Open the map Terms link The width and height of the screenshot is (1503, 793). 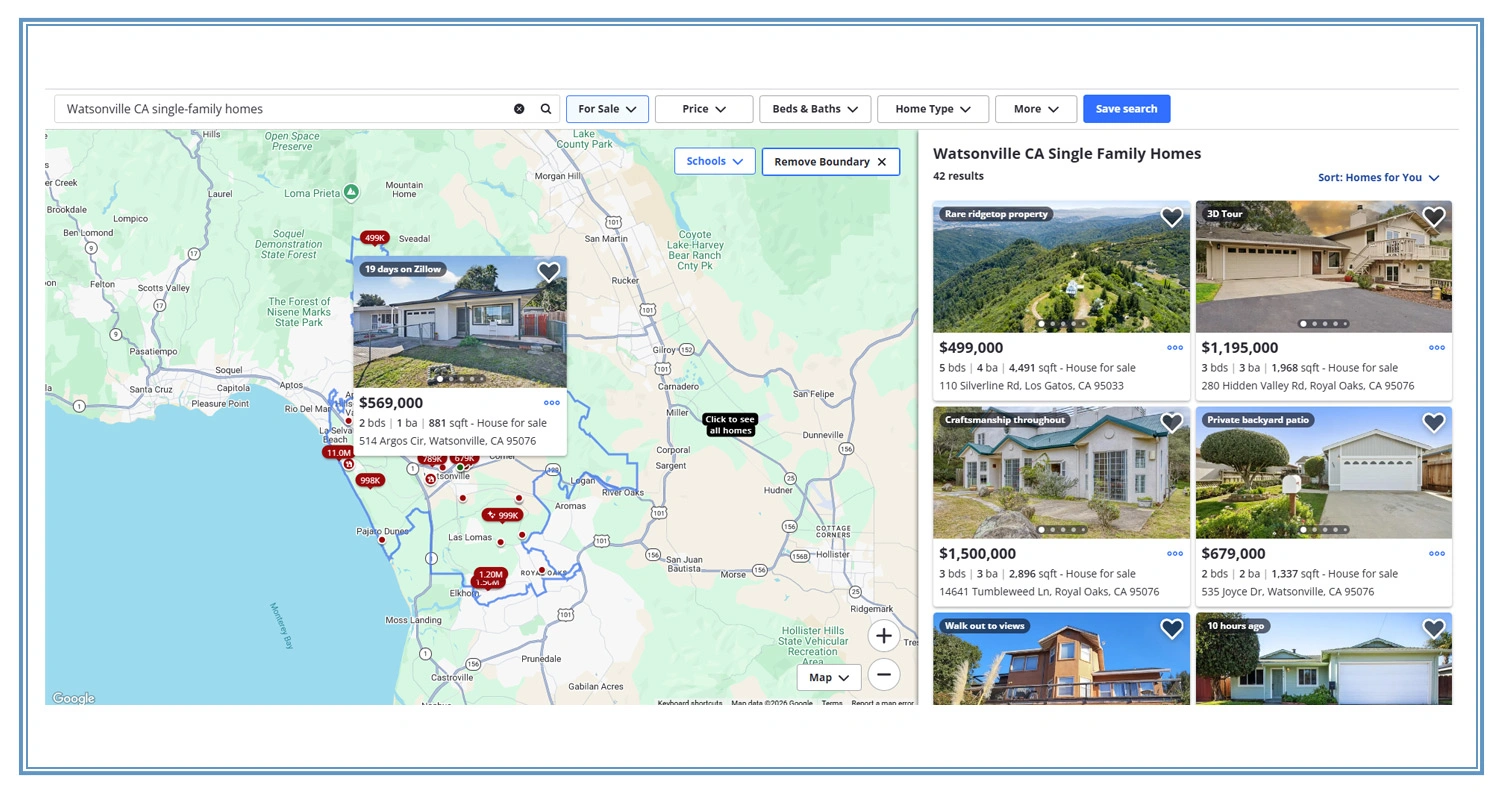point(832,703)
